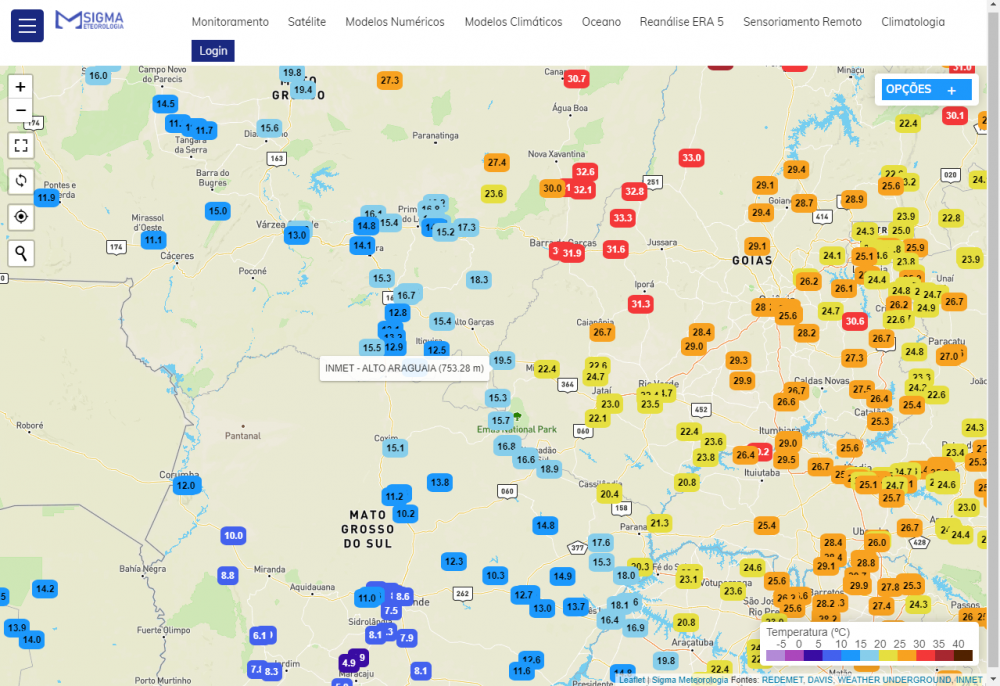Open the map search tool

click(x=21, y=253)
